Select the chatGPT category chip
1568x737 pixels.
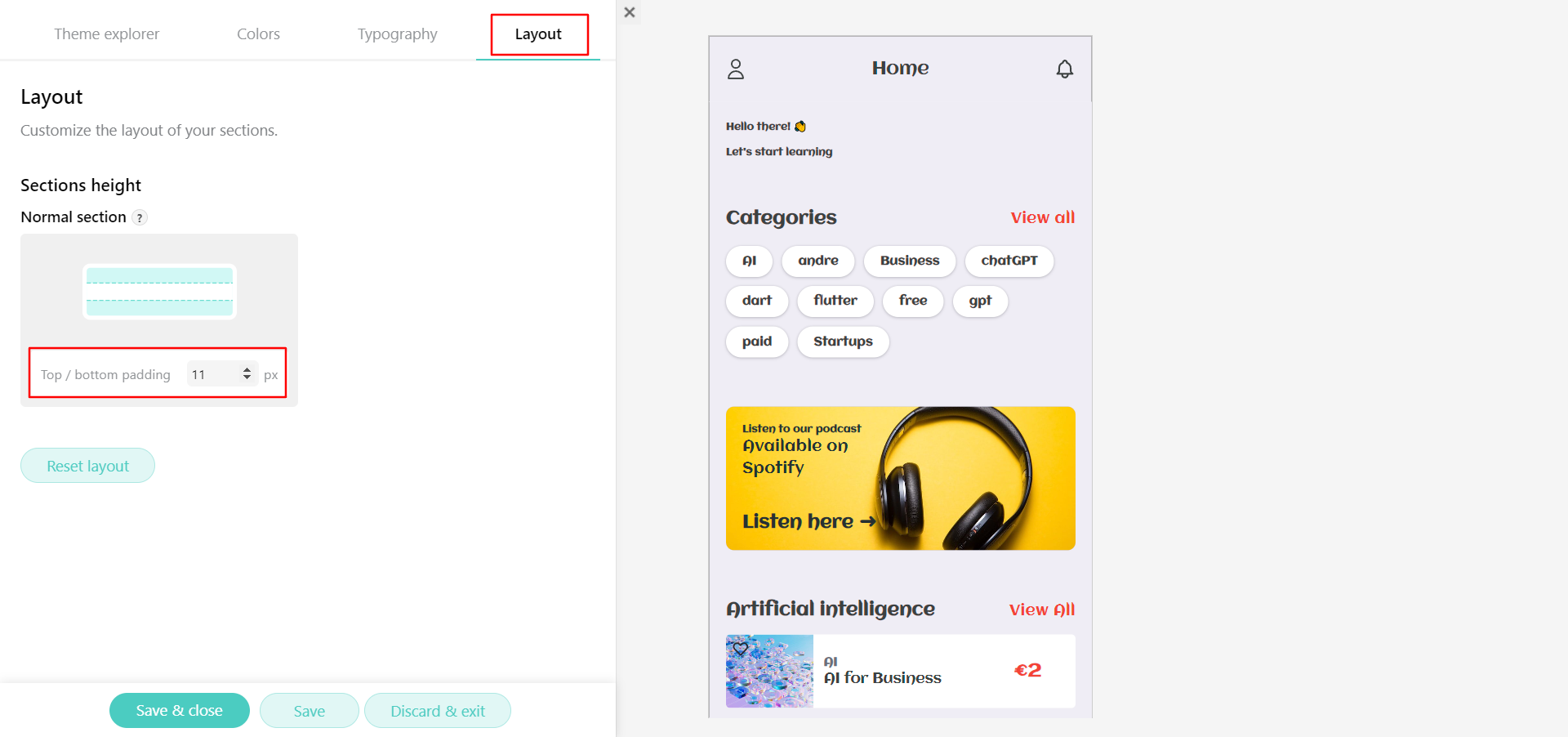point(1009,261)
